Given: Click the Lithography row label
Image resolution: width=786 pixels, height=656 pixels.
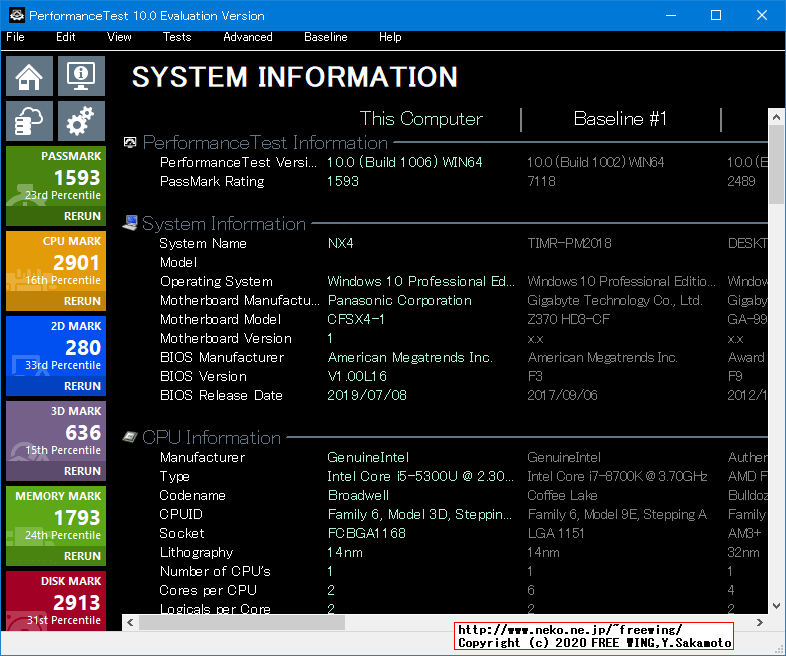Looking at the screenshot, I should point(196,552).
